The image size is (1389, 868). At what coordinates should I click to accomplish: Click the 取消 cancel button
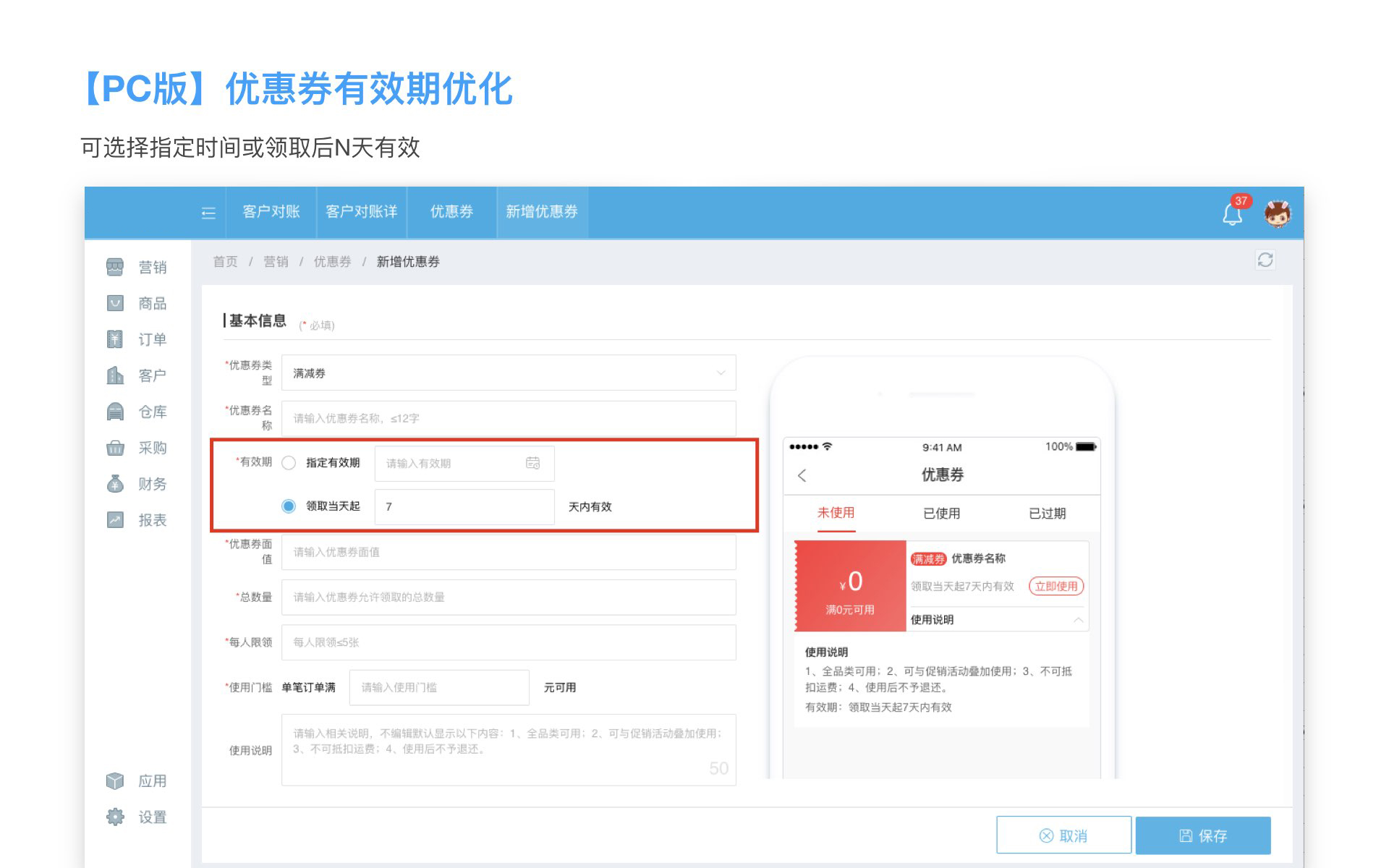coord(1063,835)
